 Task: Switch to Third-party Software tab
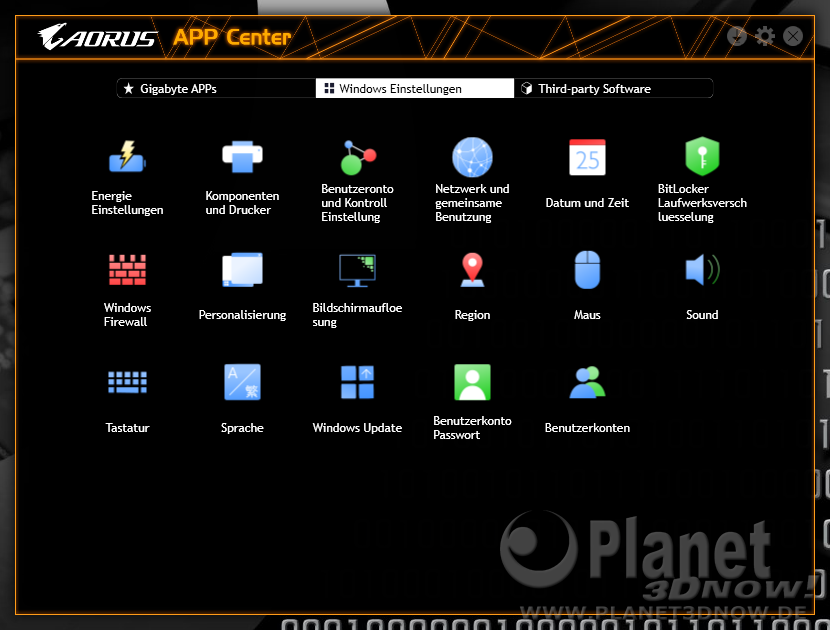tap(614, 88)
